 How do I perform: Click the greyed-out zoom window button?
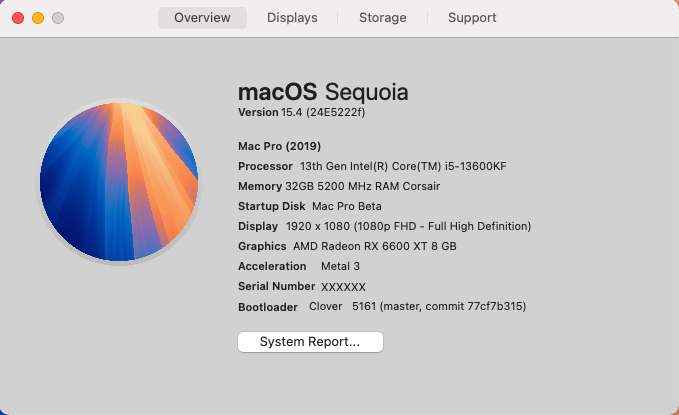(58, 18)
